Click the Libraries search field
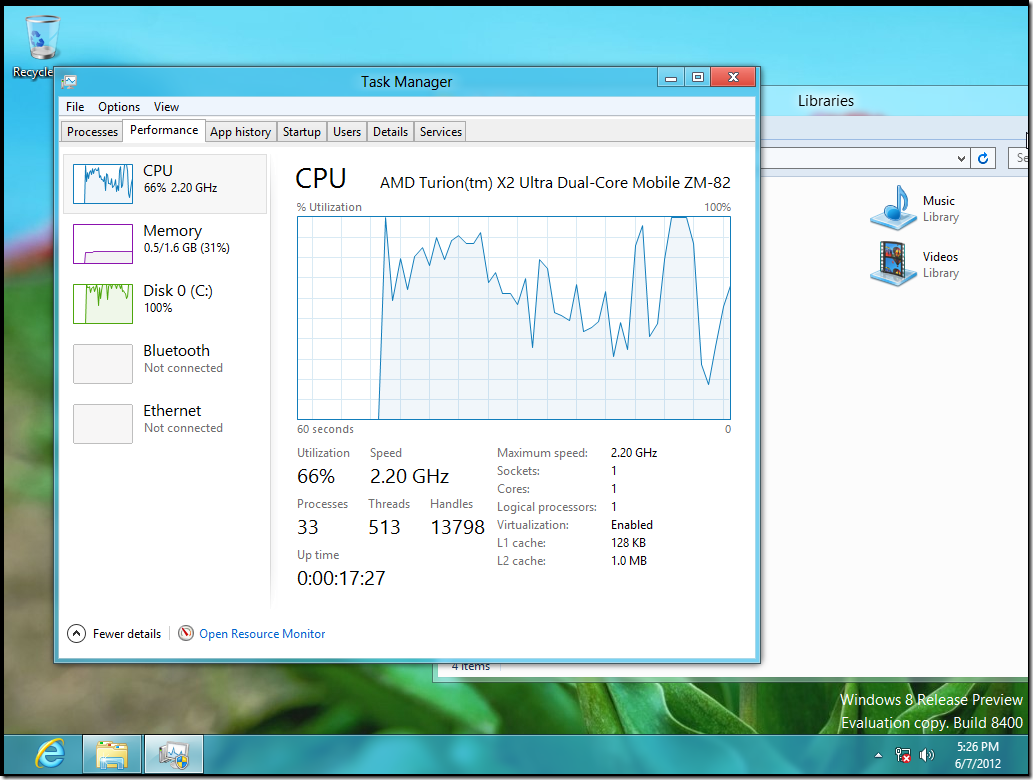Viewport: 1033px width, 780px height. [1019, 158]
